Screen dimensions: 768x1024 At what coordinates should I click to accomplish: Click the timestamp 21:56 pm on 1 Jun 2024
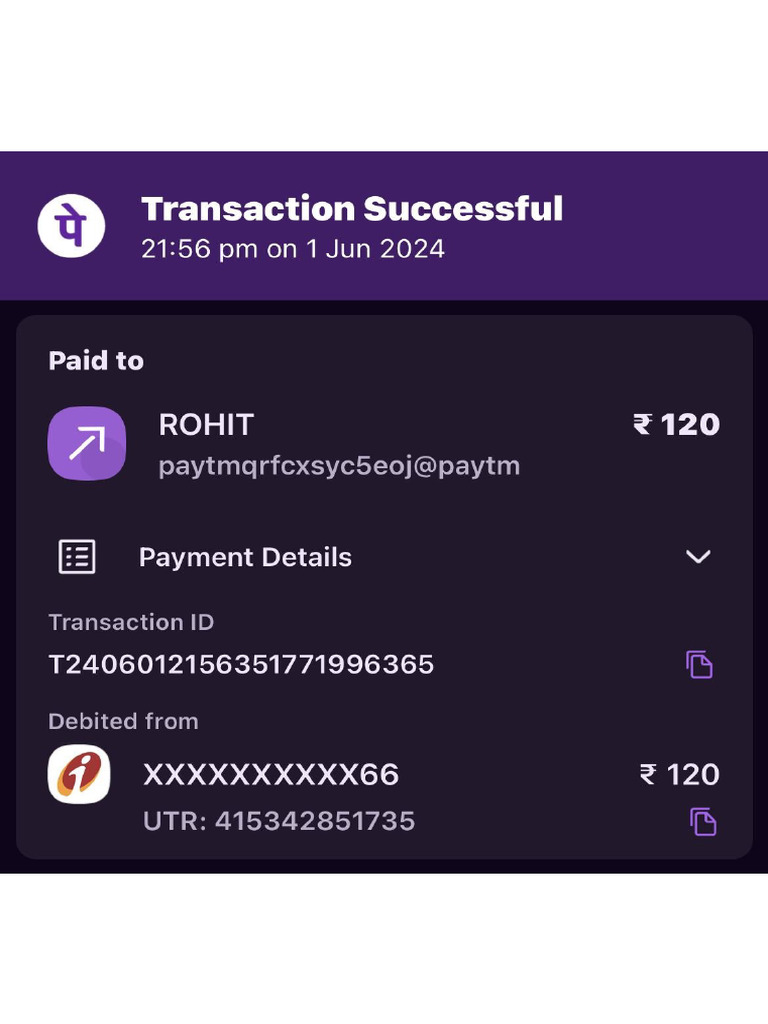(x=293, y=248)
